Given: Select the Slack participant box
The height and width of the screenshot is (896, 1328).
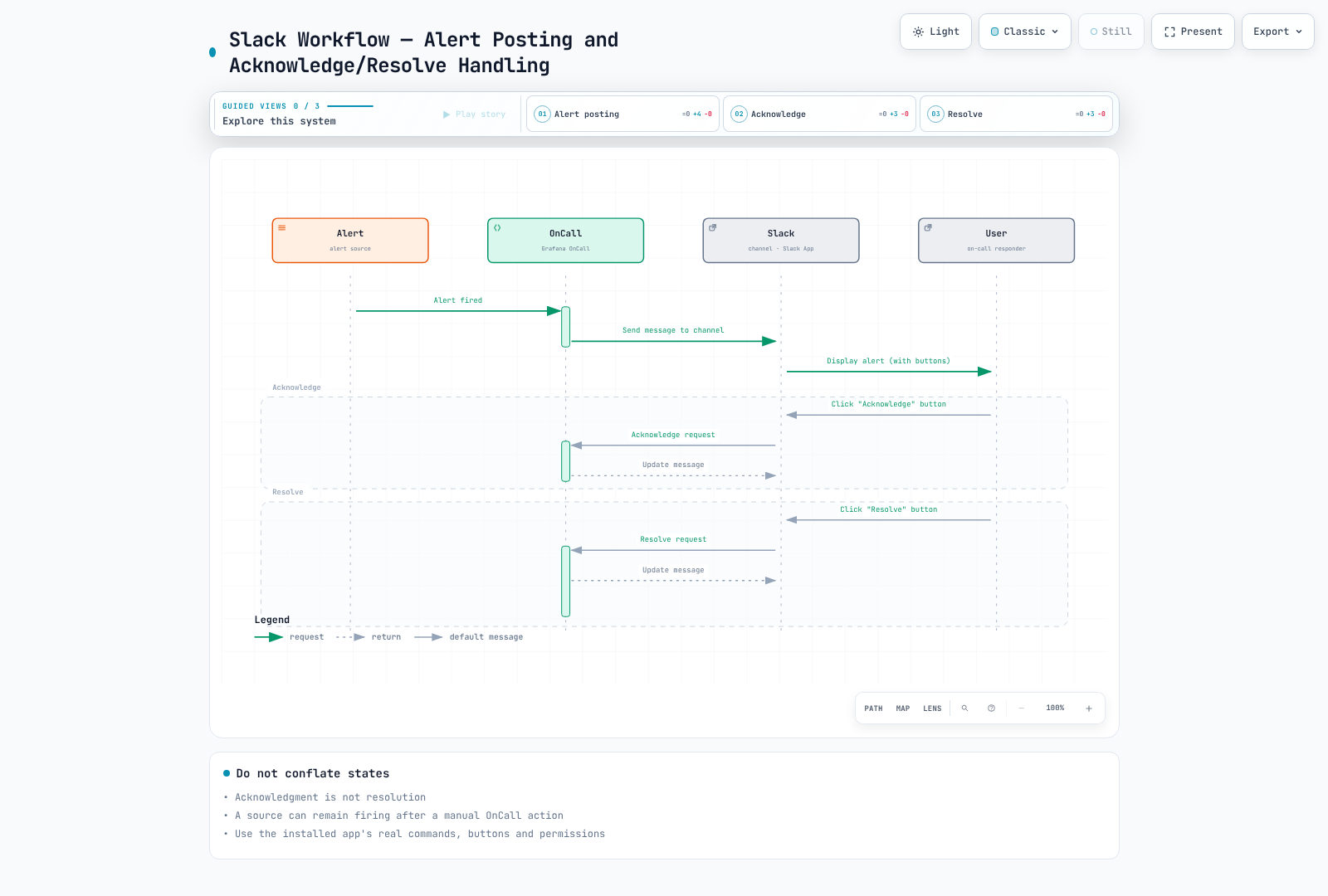Looking at the screenshot, I should (x=781, y=241).
